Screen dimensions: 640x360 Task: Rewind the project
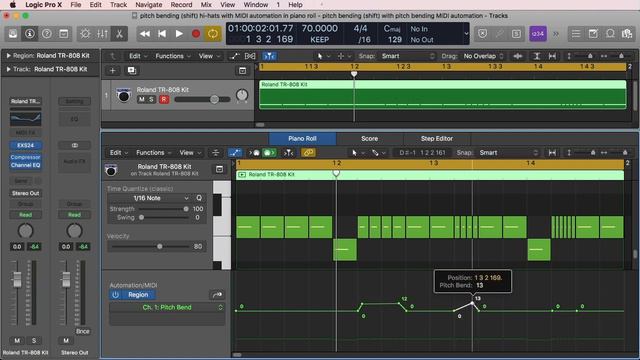coord(144,33)
